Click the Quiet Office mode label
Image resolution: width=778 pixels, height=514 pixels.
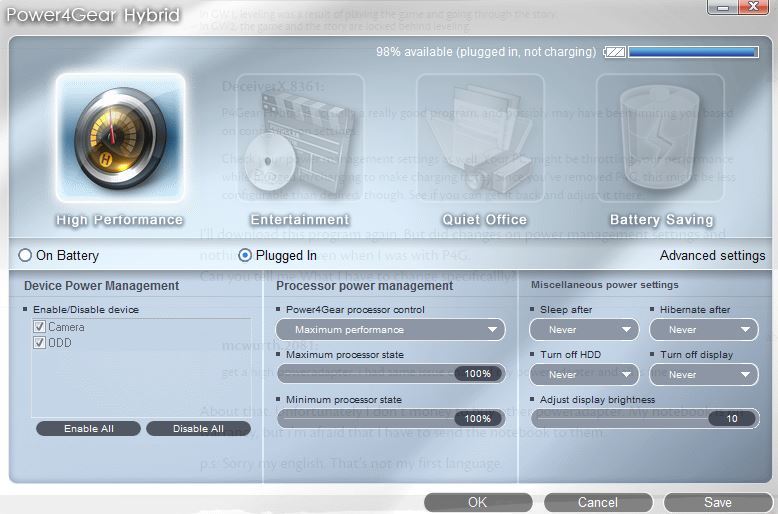(x=485, y=219)
